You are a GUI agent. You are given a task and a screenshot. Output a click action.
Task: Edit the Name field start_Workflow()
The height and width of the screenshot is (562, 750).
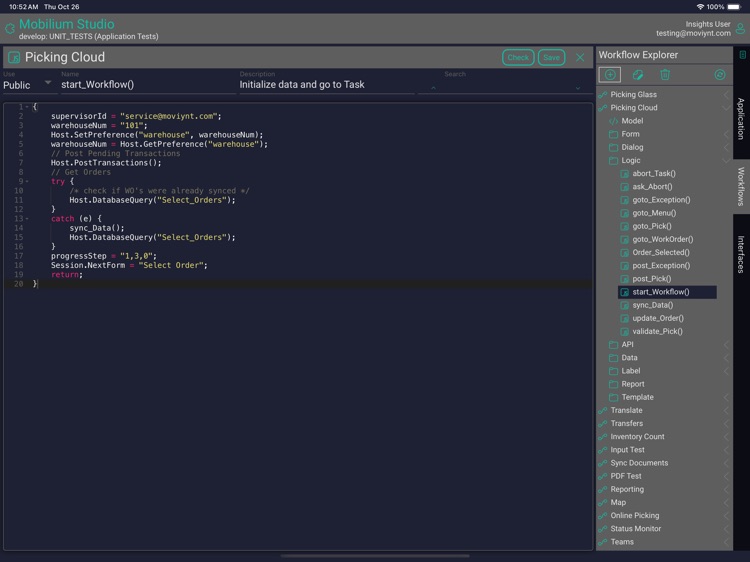(148, 85)
